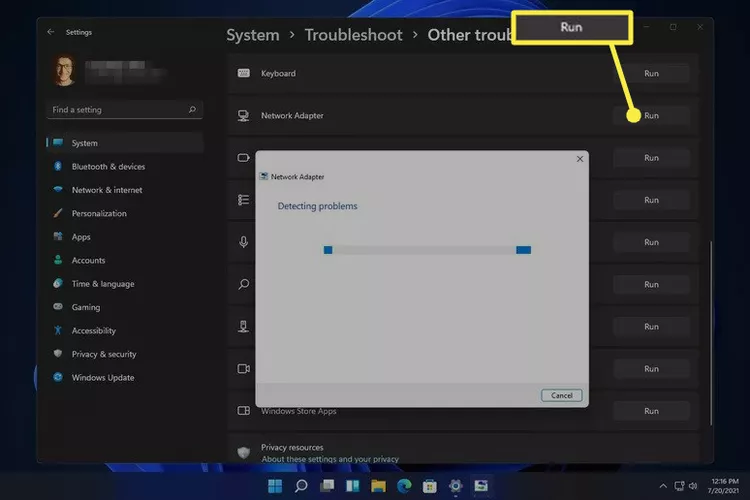Open the user profile avatar

65,71
